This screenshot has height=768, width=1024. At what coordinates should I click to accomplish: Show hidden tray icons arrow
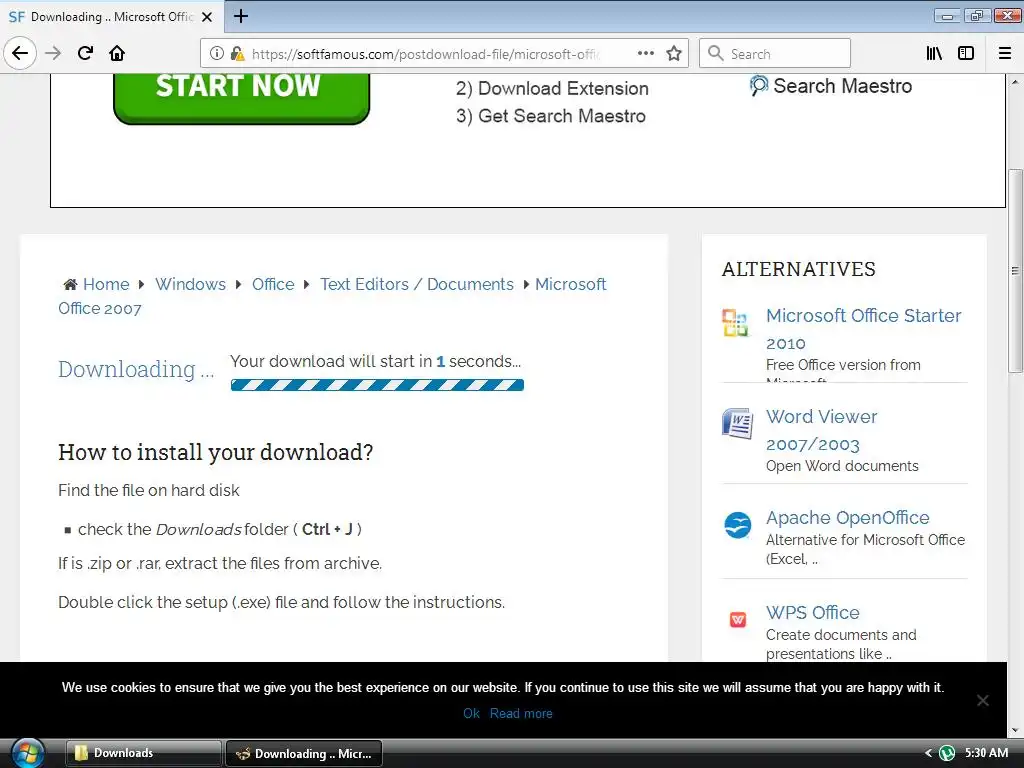tap(928, 753)
